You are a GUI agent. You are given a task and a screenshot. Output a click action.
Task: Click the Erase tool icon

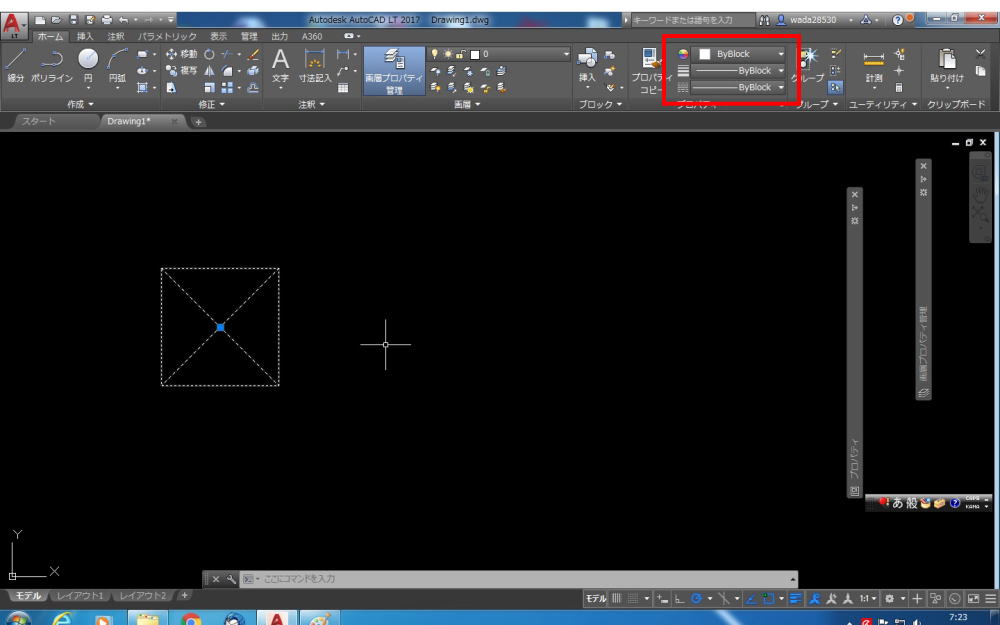point(254,54)
